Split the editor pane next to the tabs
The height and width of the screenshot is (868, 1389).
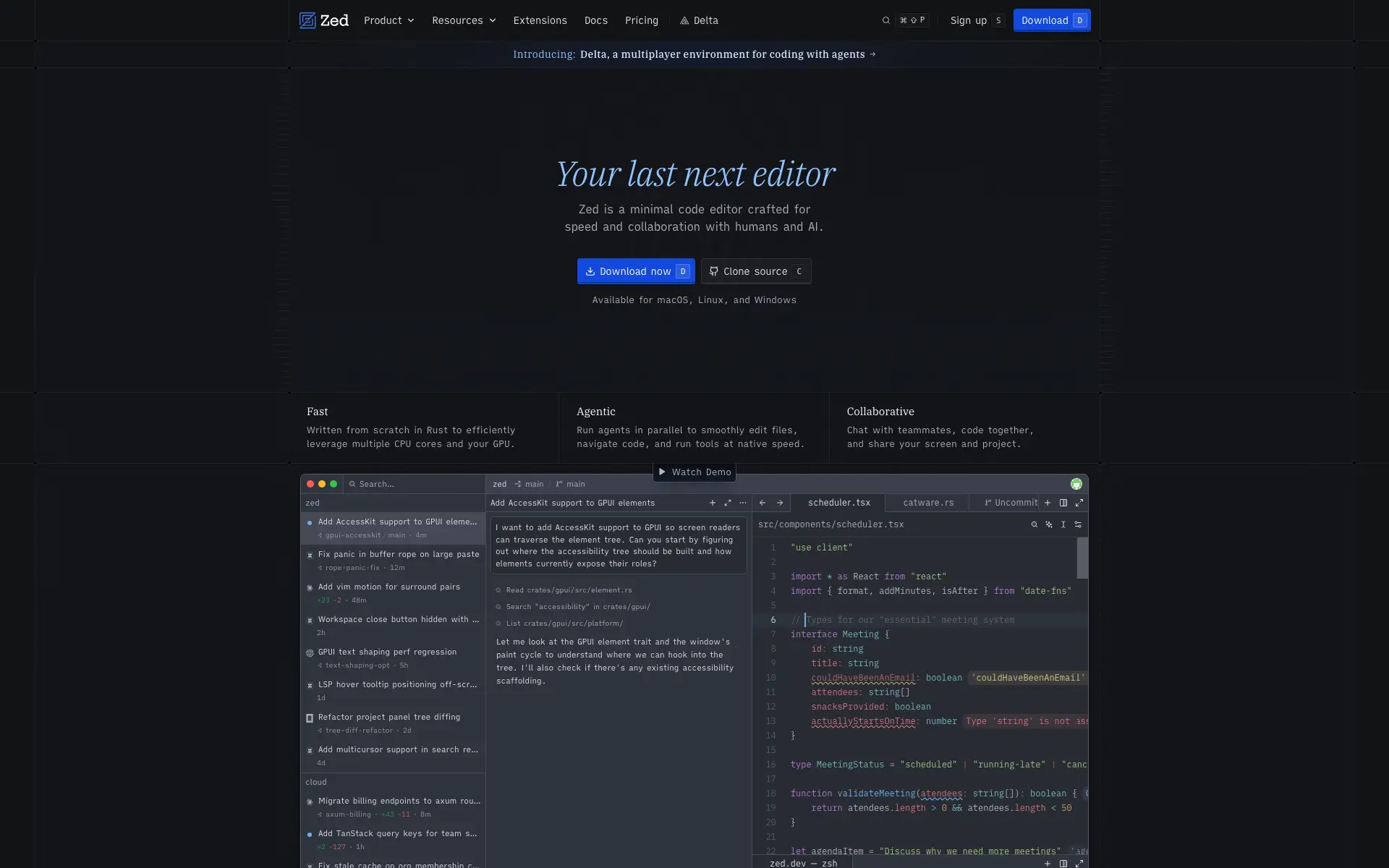(1063, 503)
